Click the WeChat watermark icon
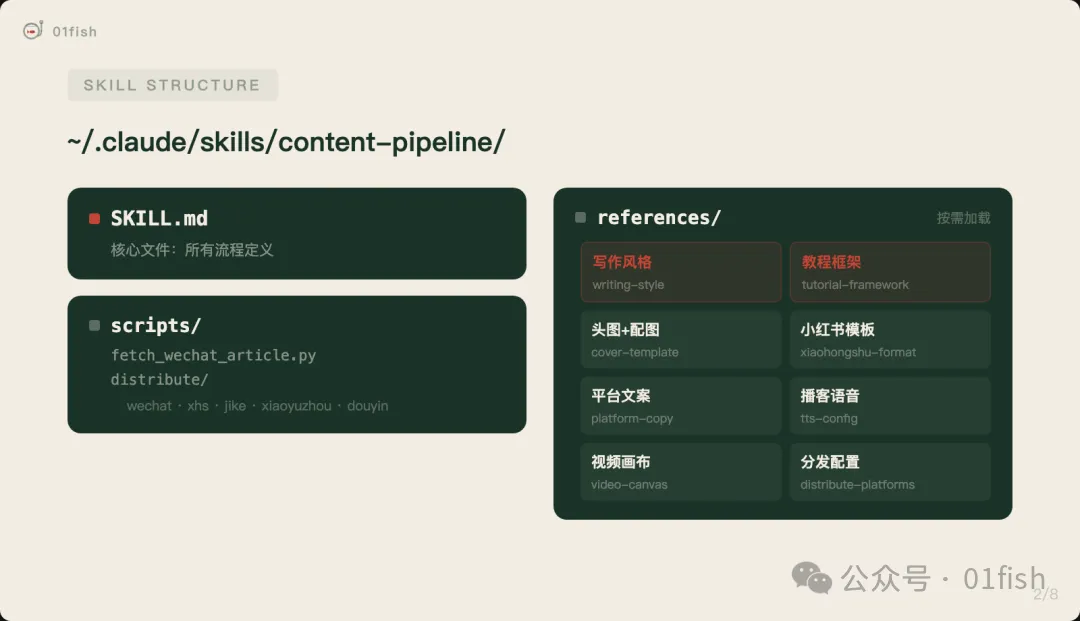1080x621 pixels. 811,576
